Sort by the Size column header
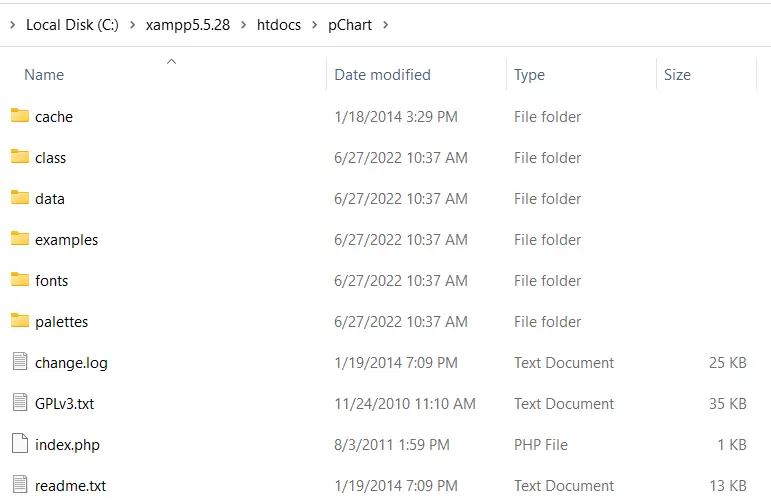The width and height of the screenshot is (771, 504). (x=677, y=75)
